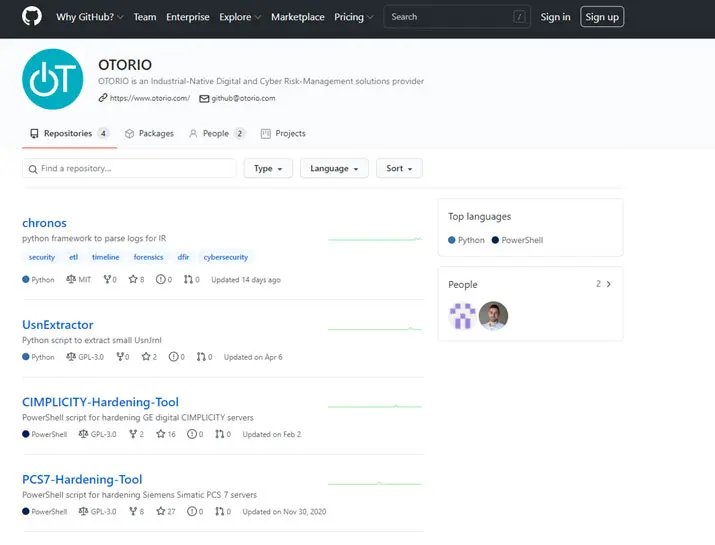Select the dfir topic tag
Screen dimensions: 715x545
(x=183, y=257)
